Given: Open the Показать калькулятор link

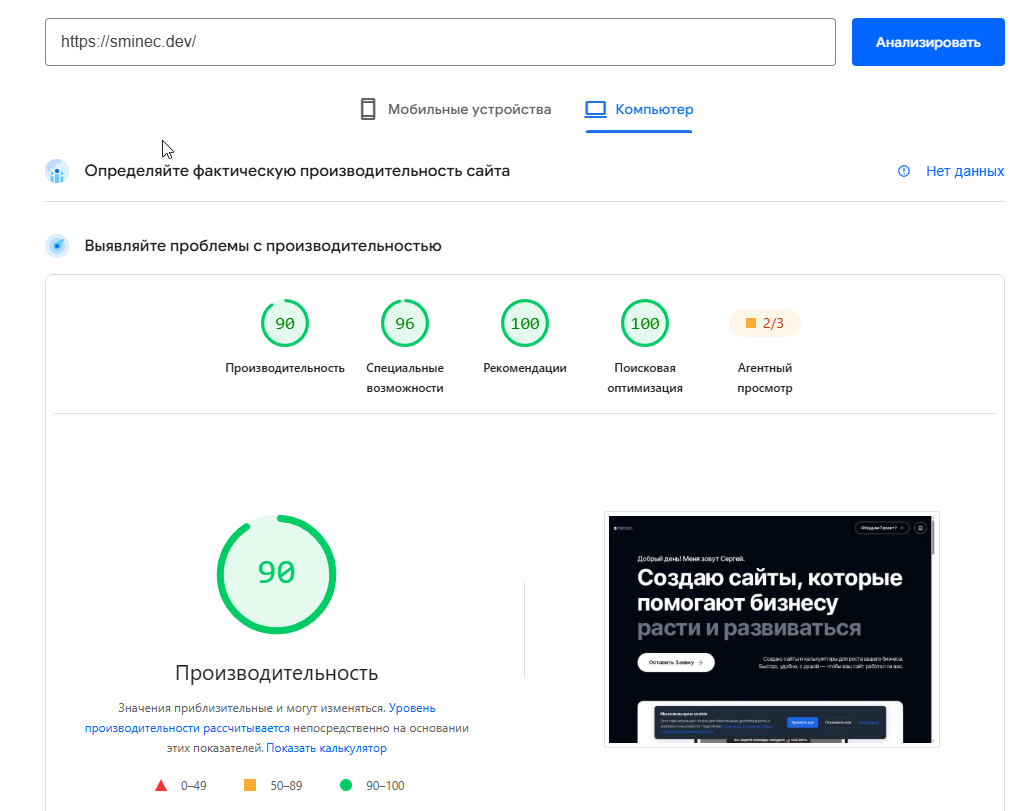Looking at the screenshot, I should point(326,748).
